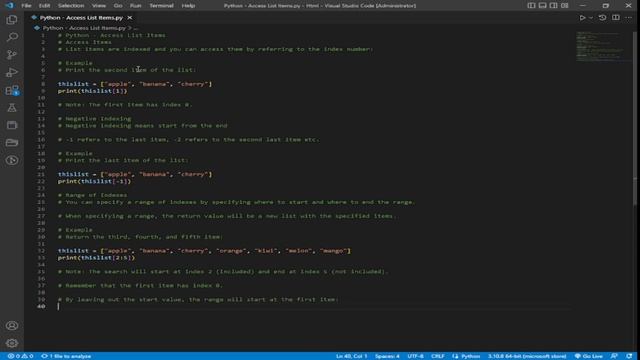Click line number 32 in the gutter
The width and height of the screenshot is (640, 360).
pos(41,251)
